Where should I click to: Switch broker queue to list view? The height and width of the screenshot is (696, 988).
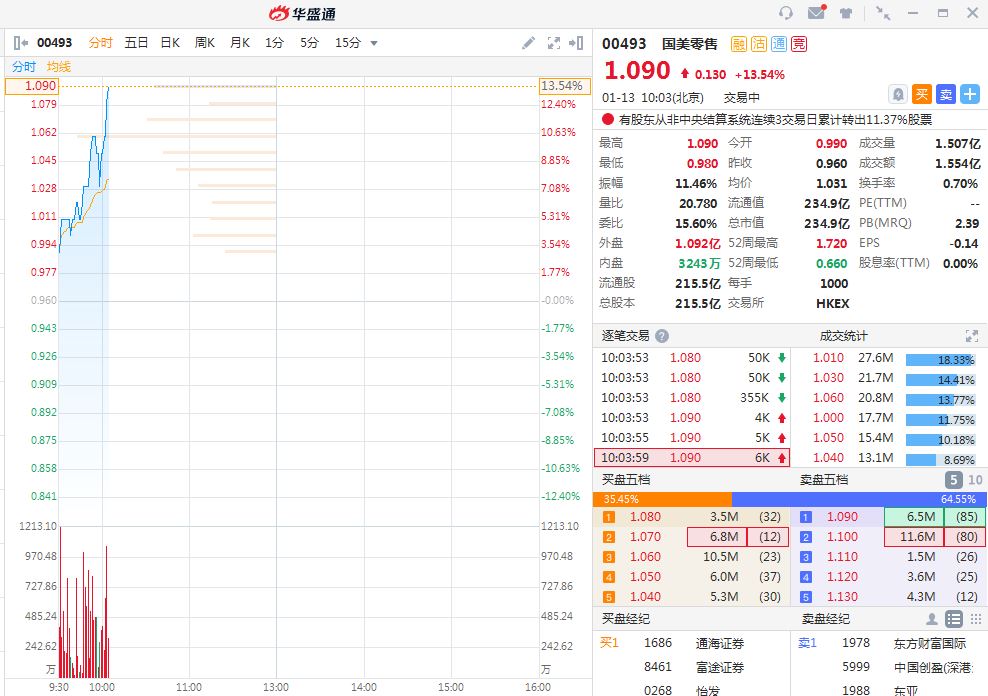pyautogui.click(x=954, y=619)
